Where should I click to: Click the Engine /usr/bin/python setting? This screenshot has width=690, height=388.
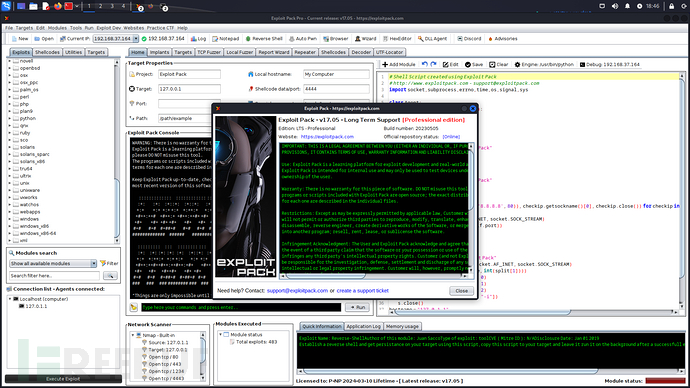[x=544, y=64]
